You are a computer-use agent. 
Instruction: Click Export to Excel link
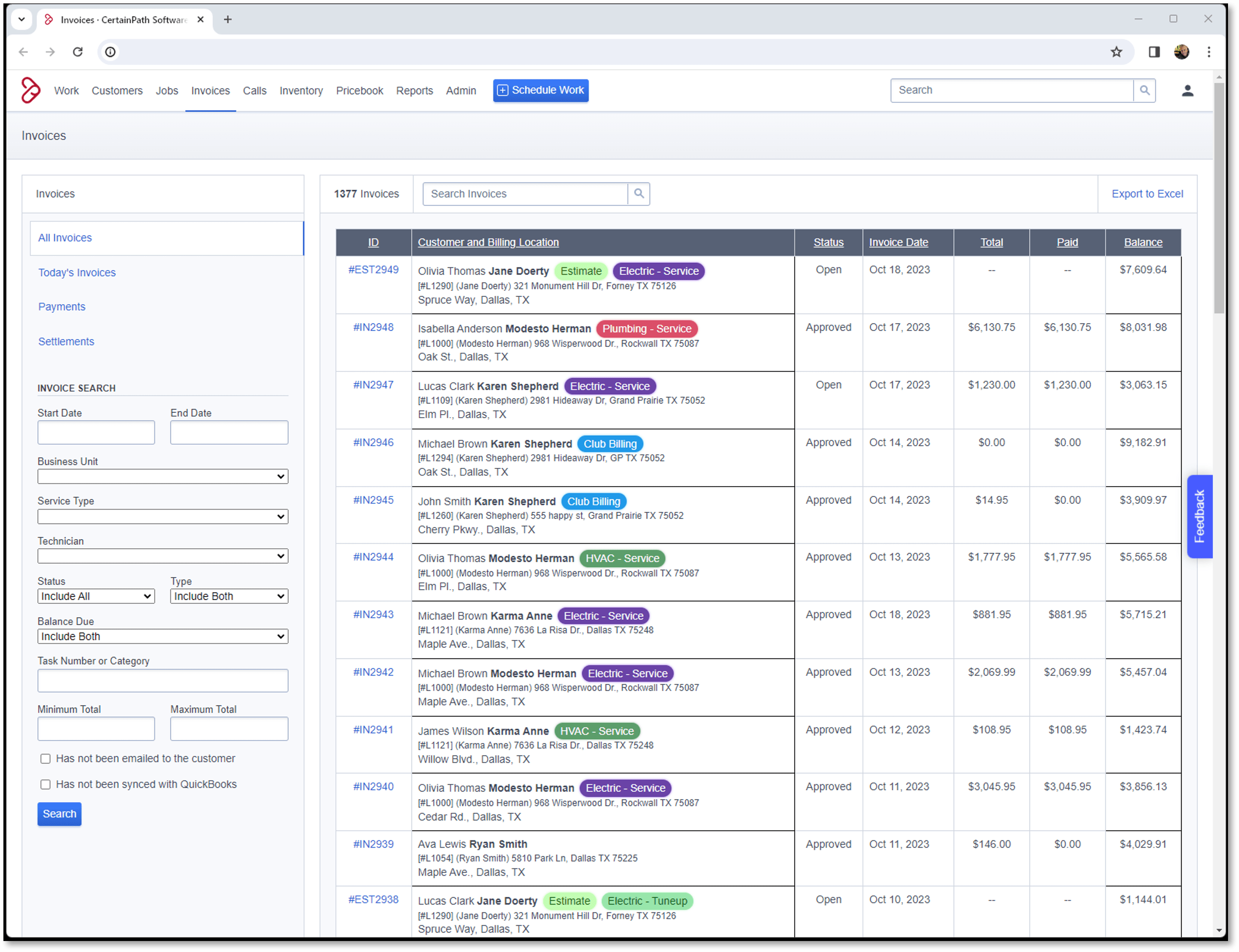click(1147, 194)
